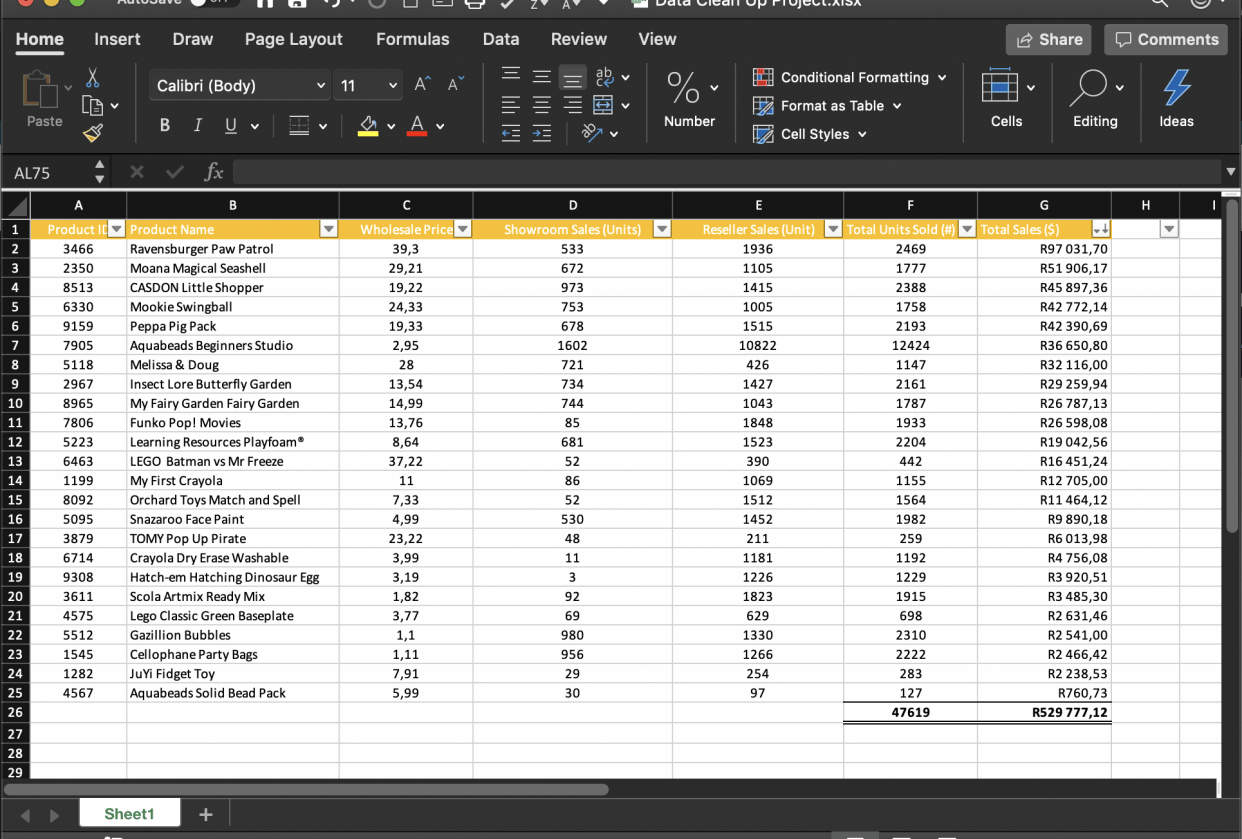The image size is (1242, 839).
Task: Click the Increase Indent icon
Action: click(x=541, y=134)
